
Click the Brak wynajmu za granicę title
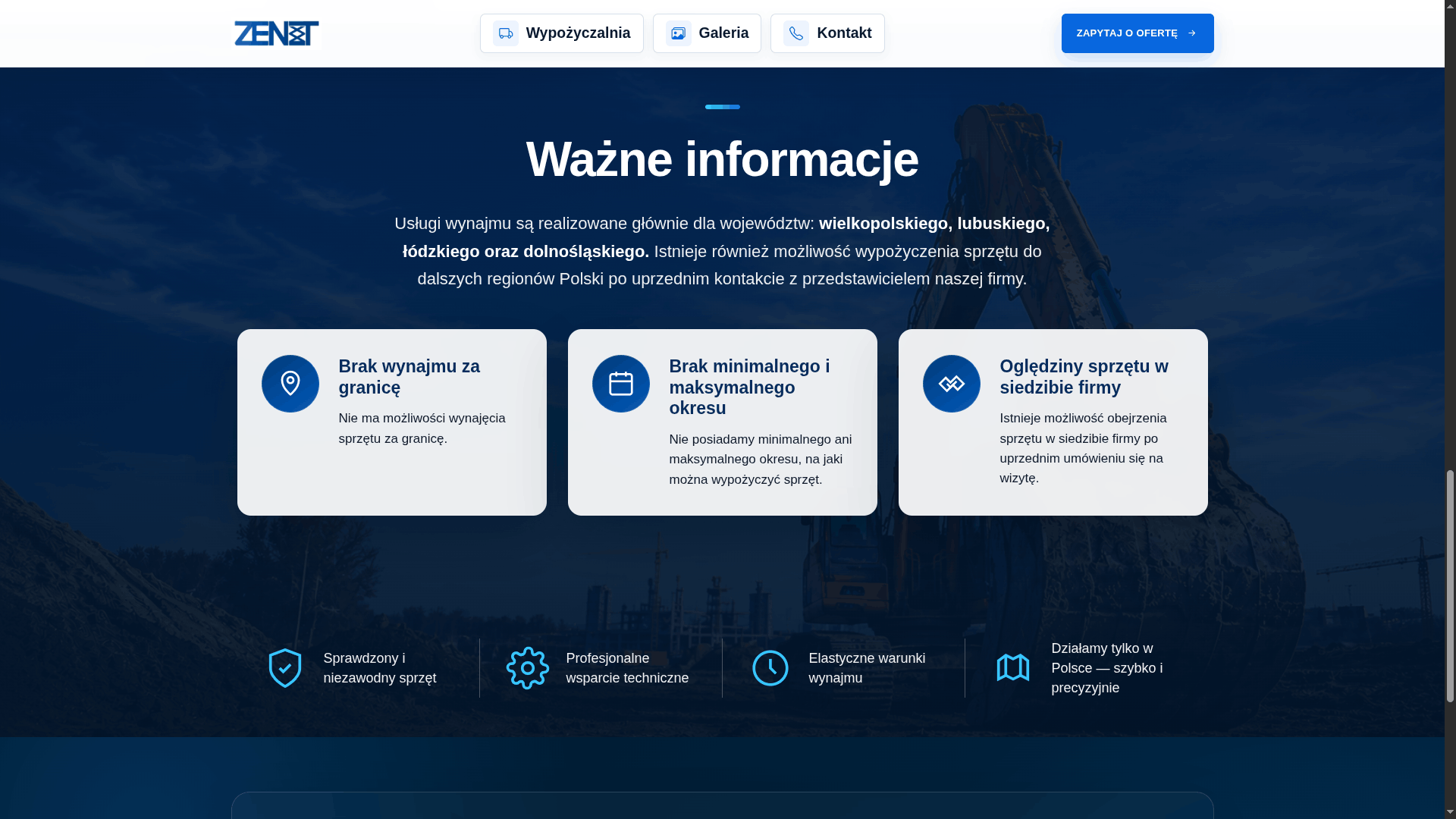click(409, 377)
